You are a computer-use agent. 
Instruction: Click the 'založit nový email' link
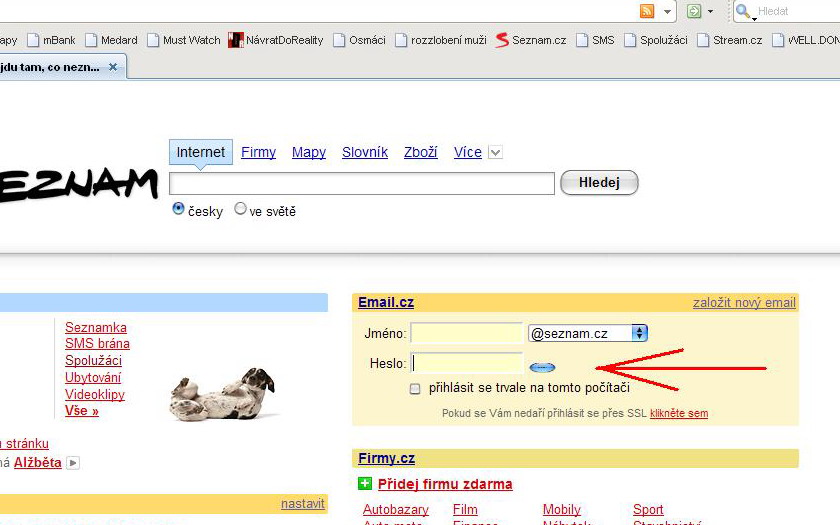pyautogui.click(x=744, y=303)
